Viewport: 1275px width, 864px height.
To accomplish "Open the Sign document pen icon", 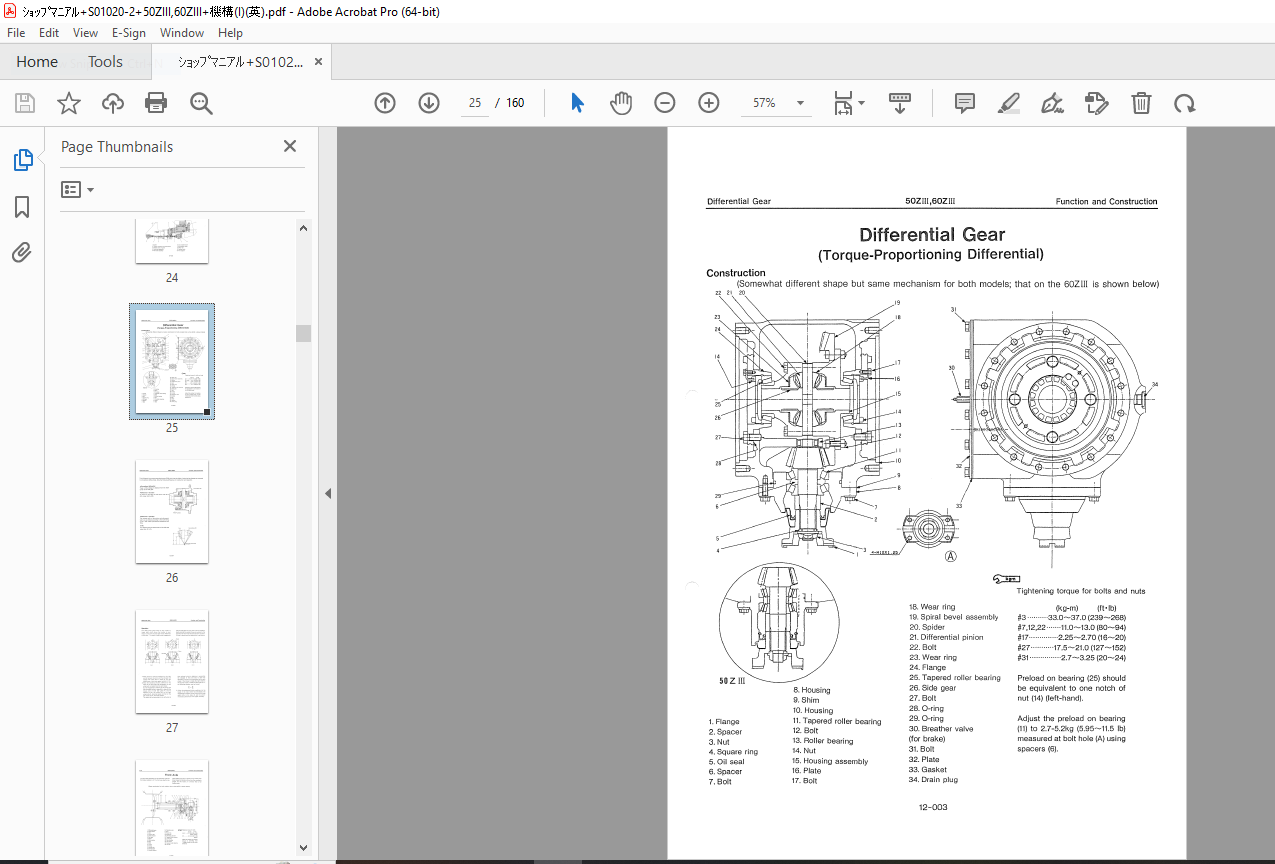I will (x=1052, y=103).
